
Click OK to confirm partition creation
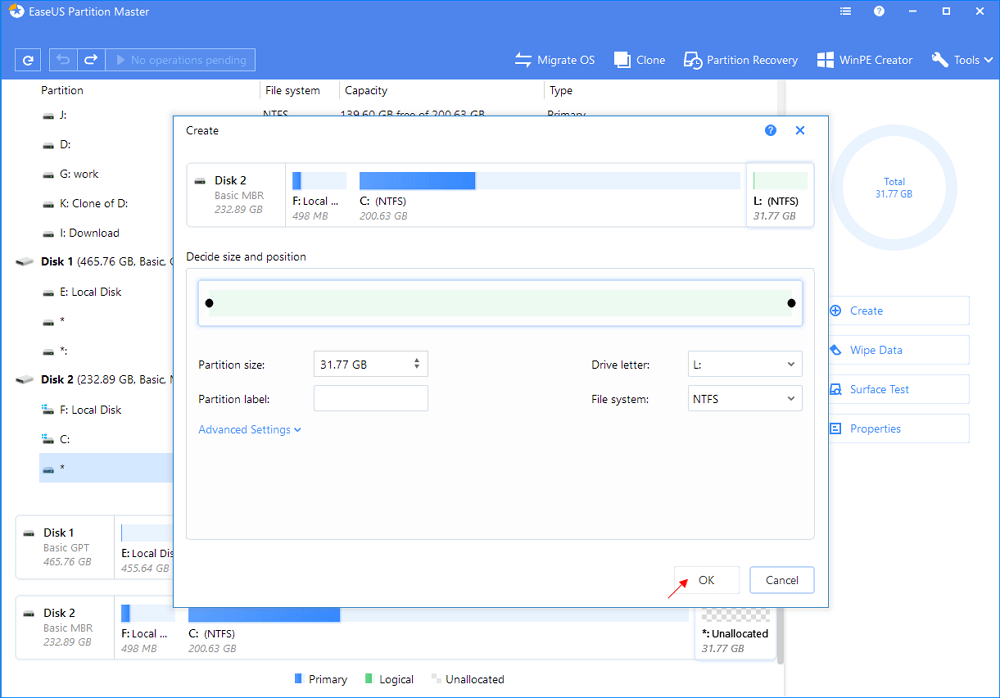[x=706, y=580]
